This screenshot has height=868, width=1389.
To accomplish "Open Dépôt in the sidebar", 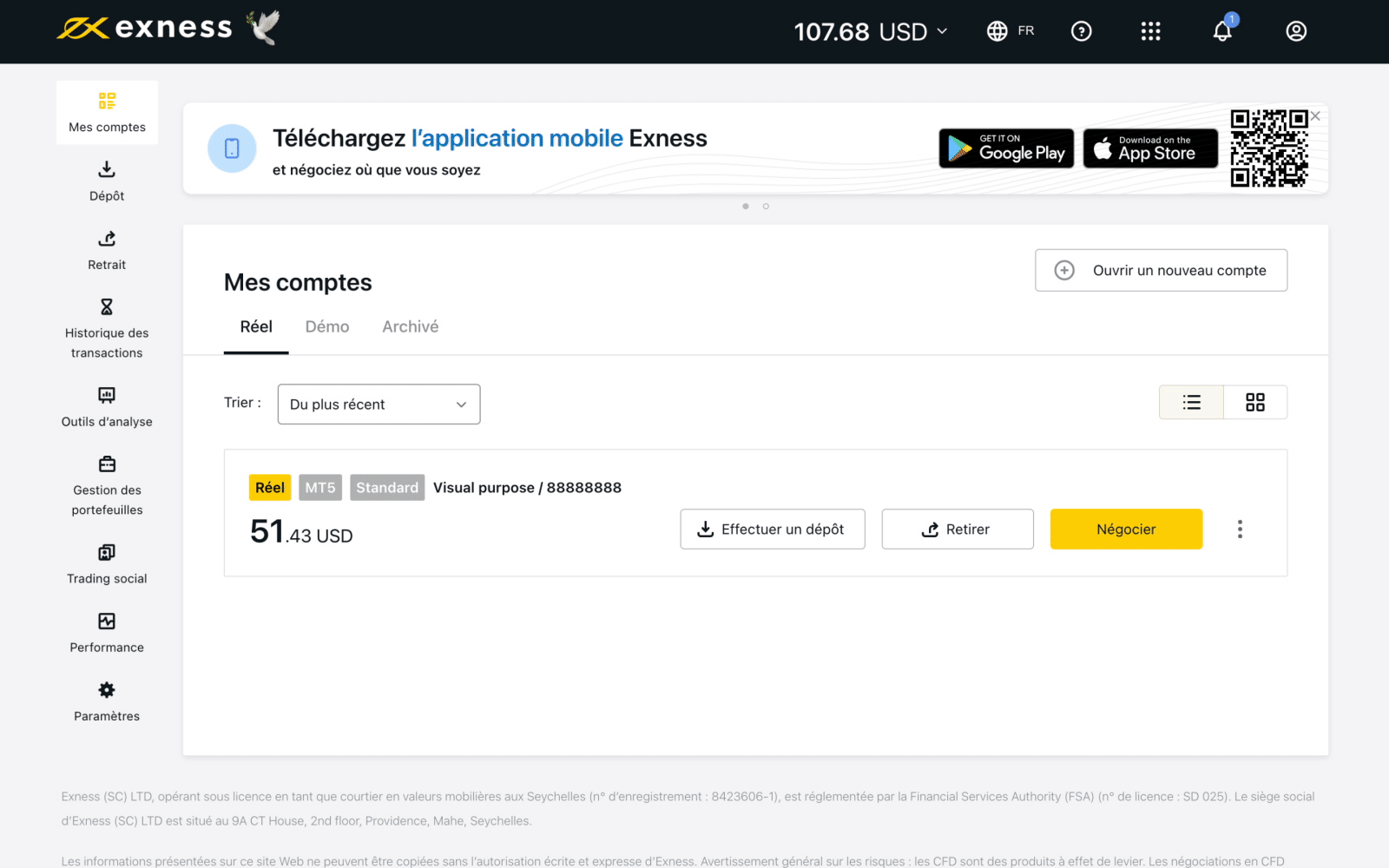I will (107, 181).
